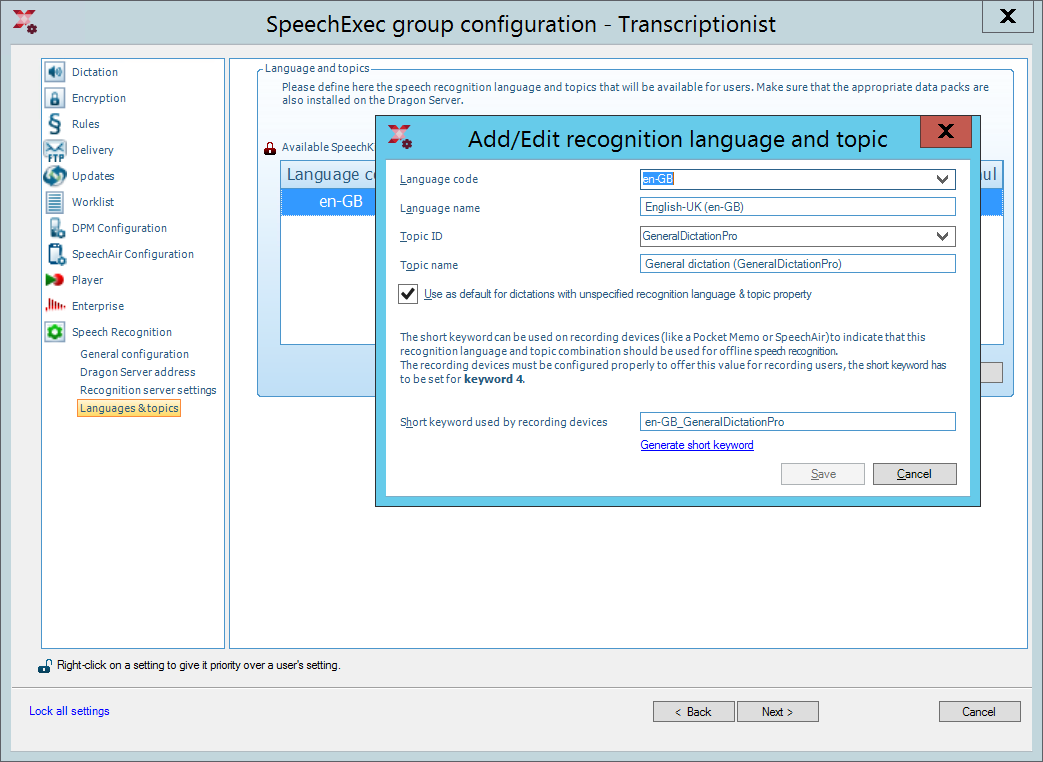Click the Language code column header
Image resolution: width=1043 pixels, height=762 pixels.
tap(330, 175)
